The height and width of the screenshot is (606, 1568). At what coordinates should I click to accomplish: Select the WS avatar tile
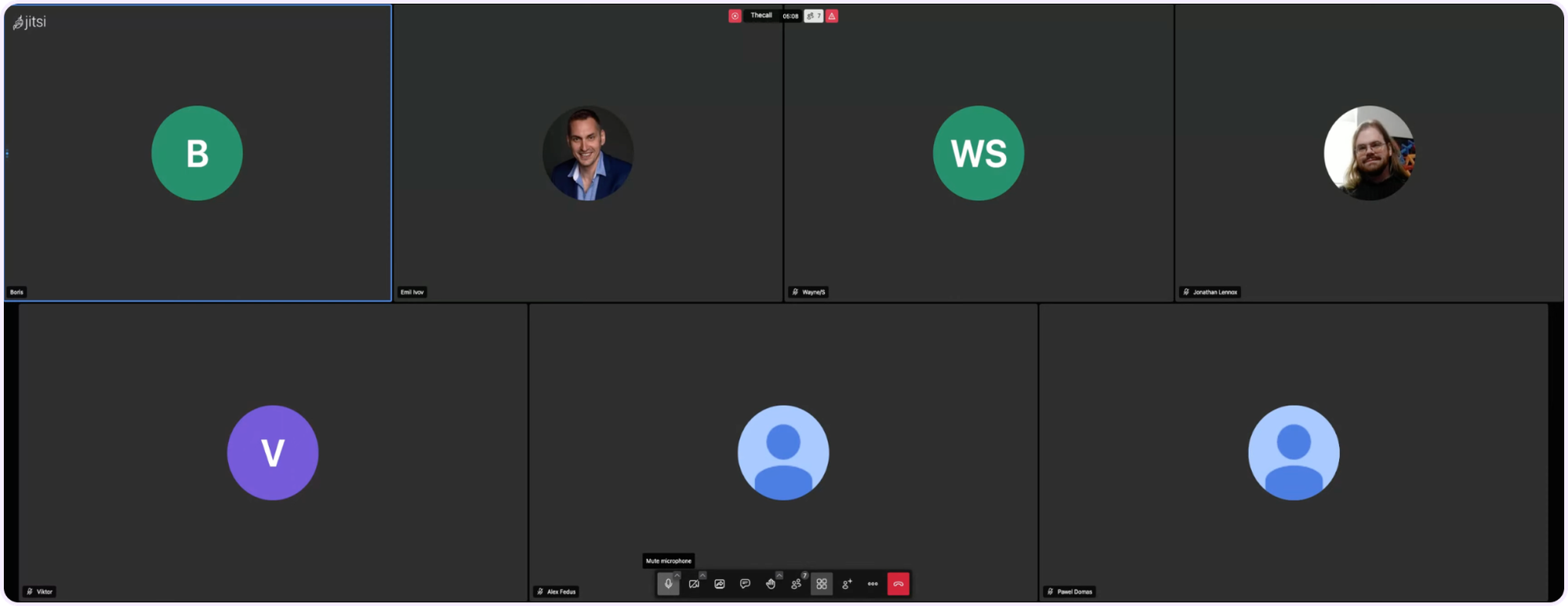click(978, 153)
